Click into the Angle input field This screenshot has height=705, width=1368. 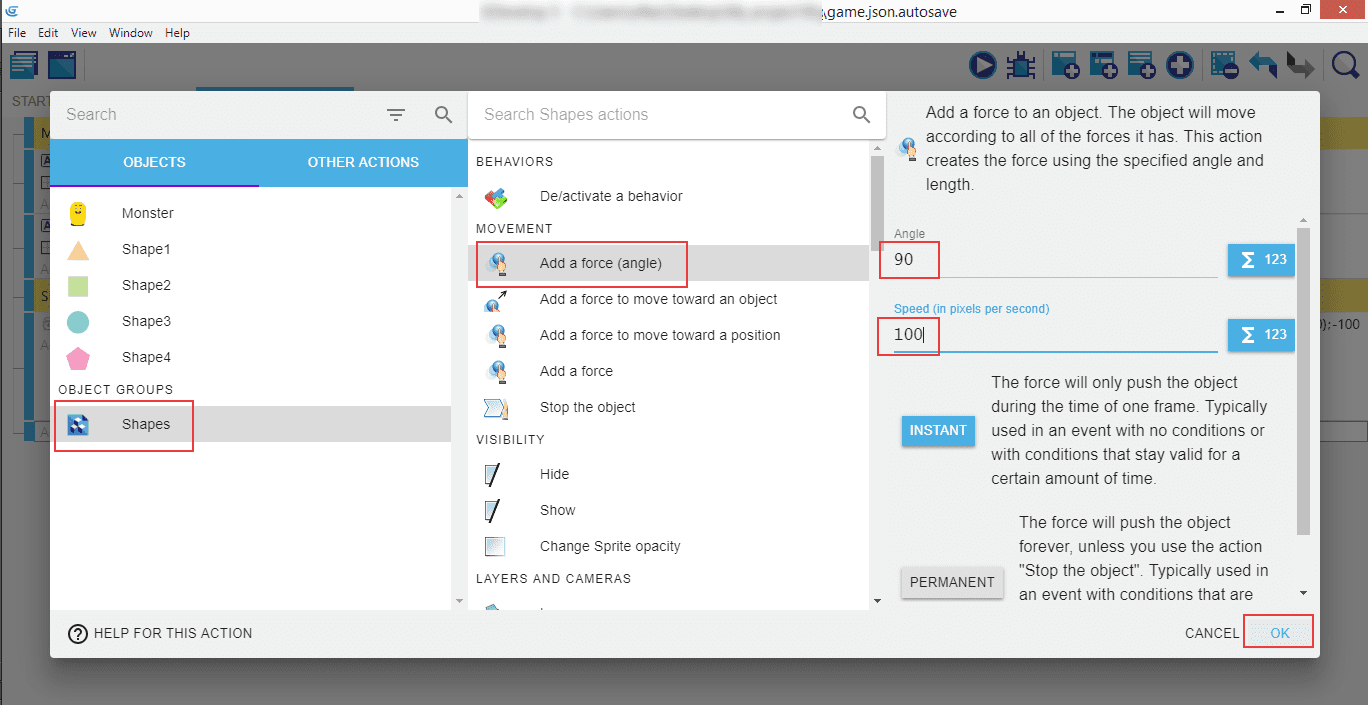point(1050,260)
